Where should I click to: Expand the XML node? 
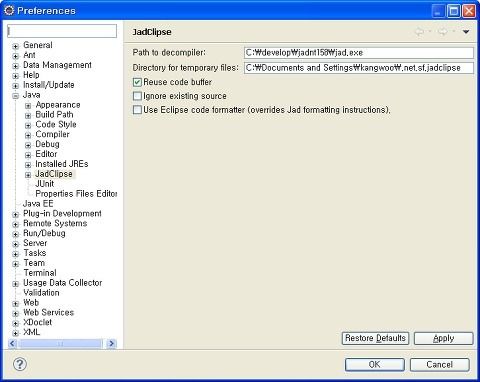[x=15, y=333]
